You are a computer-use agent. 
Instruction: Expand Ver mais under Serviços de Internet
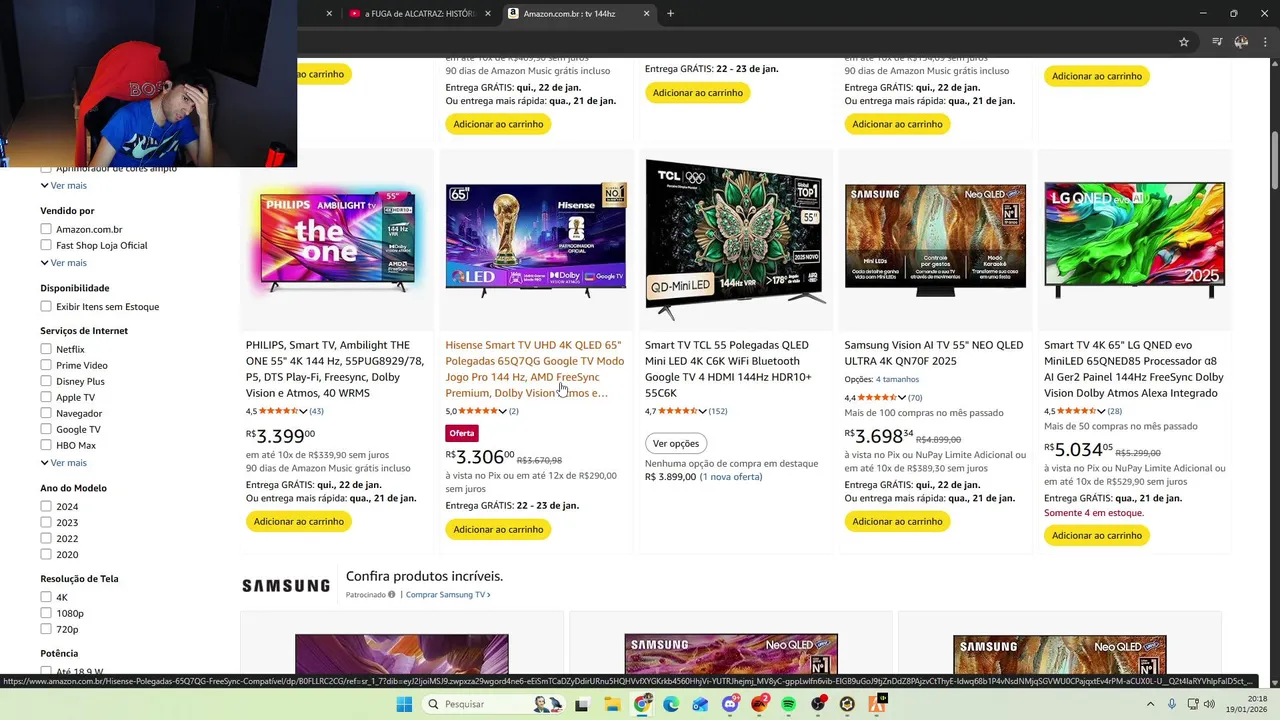pyautogui.click(x=64, y=463)
